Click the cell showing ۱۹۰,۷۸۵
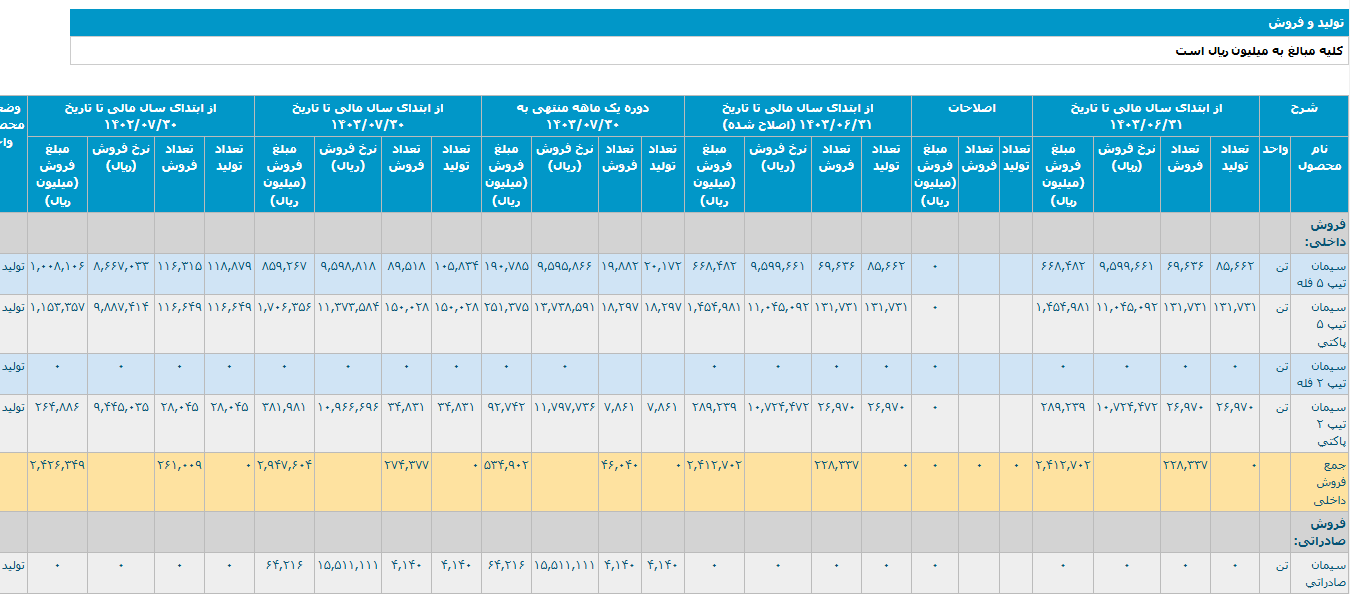1350x594 pixels. click(507, 267)
